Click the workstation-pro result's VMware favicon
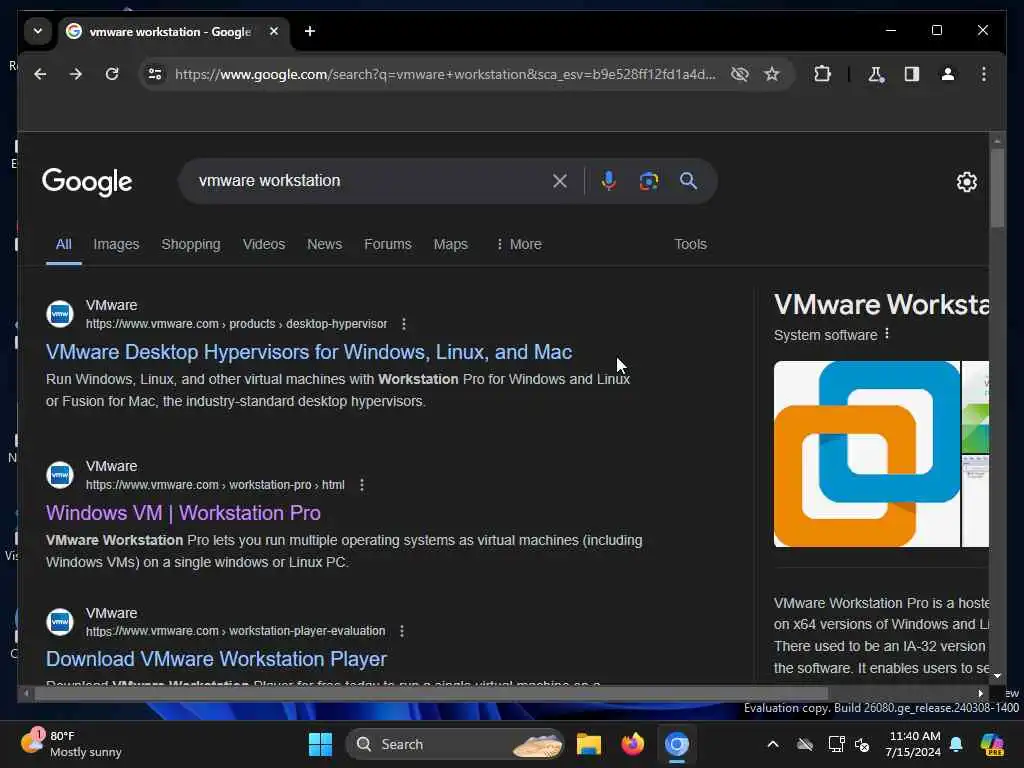The width and height of the screenshot is (1024, 768). (x=59, y=475)
